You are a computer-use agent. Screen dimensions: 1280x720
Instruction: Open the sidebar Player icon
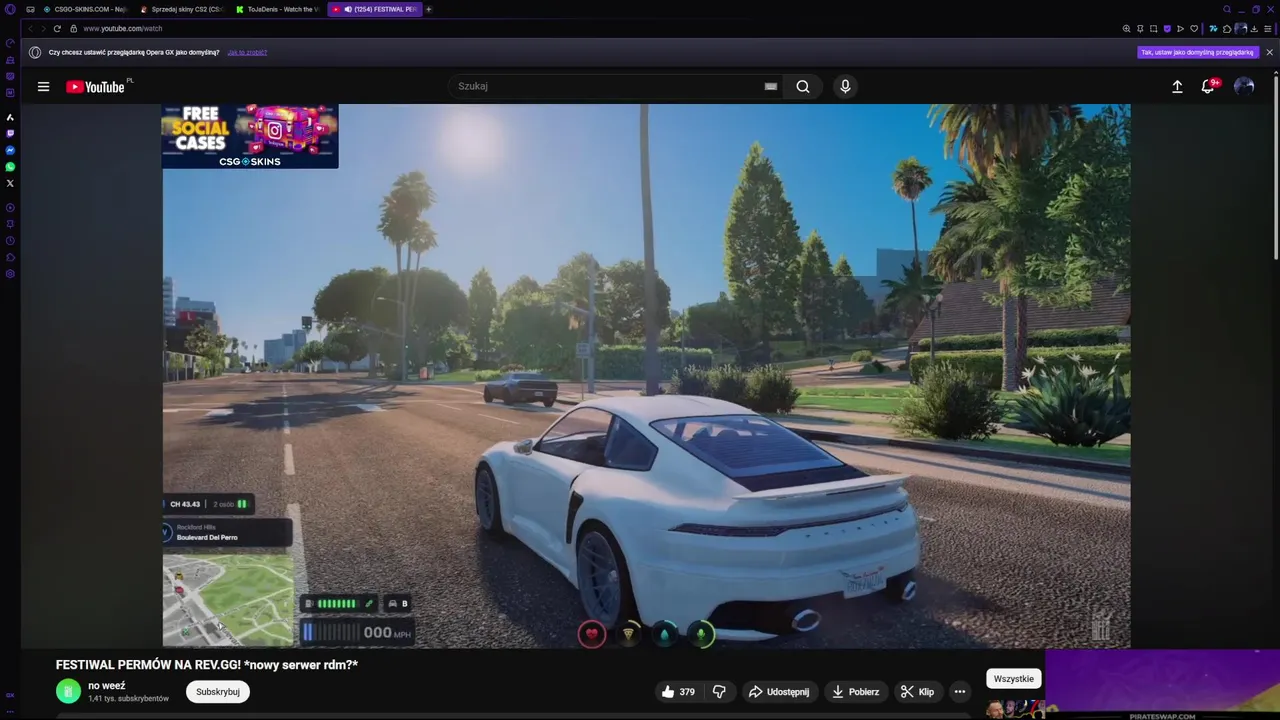point(10,207)
